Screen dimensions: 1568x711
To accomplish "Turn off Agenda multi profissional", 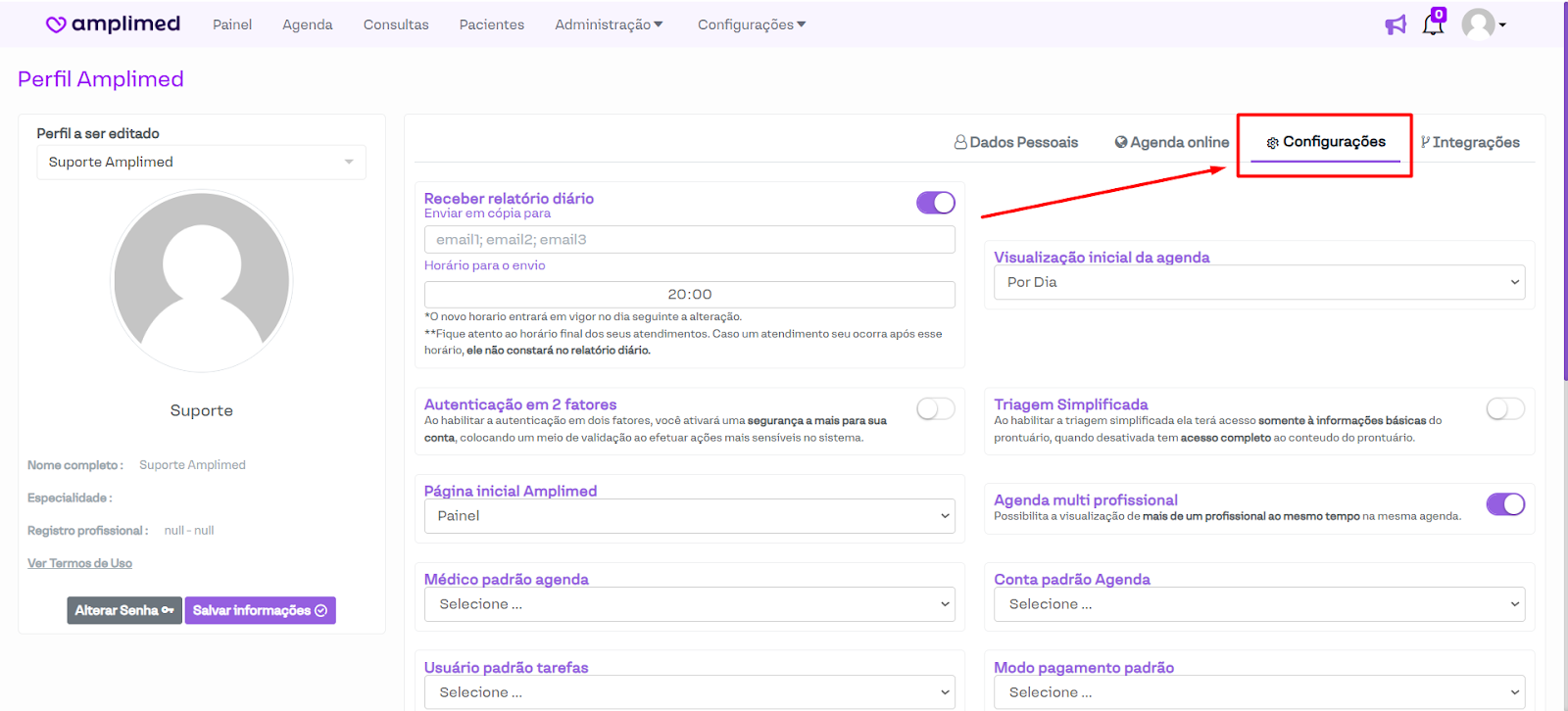I will (x=1504, y=504).
